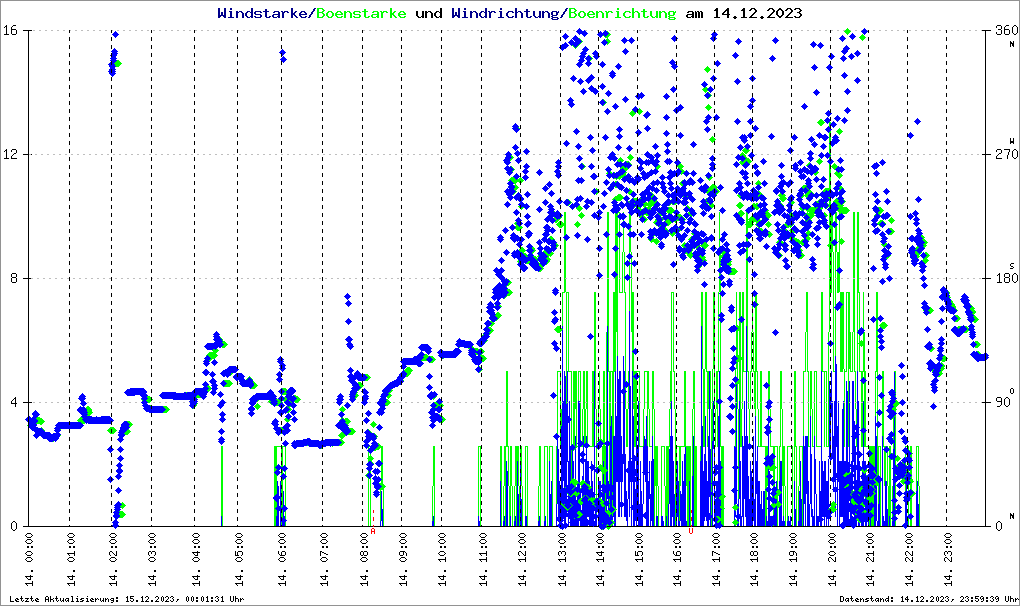Select the green "Boenrichtung" title word

tap(622, 14)
